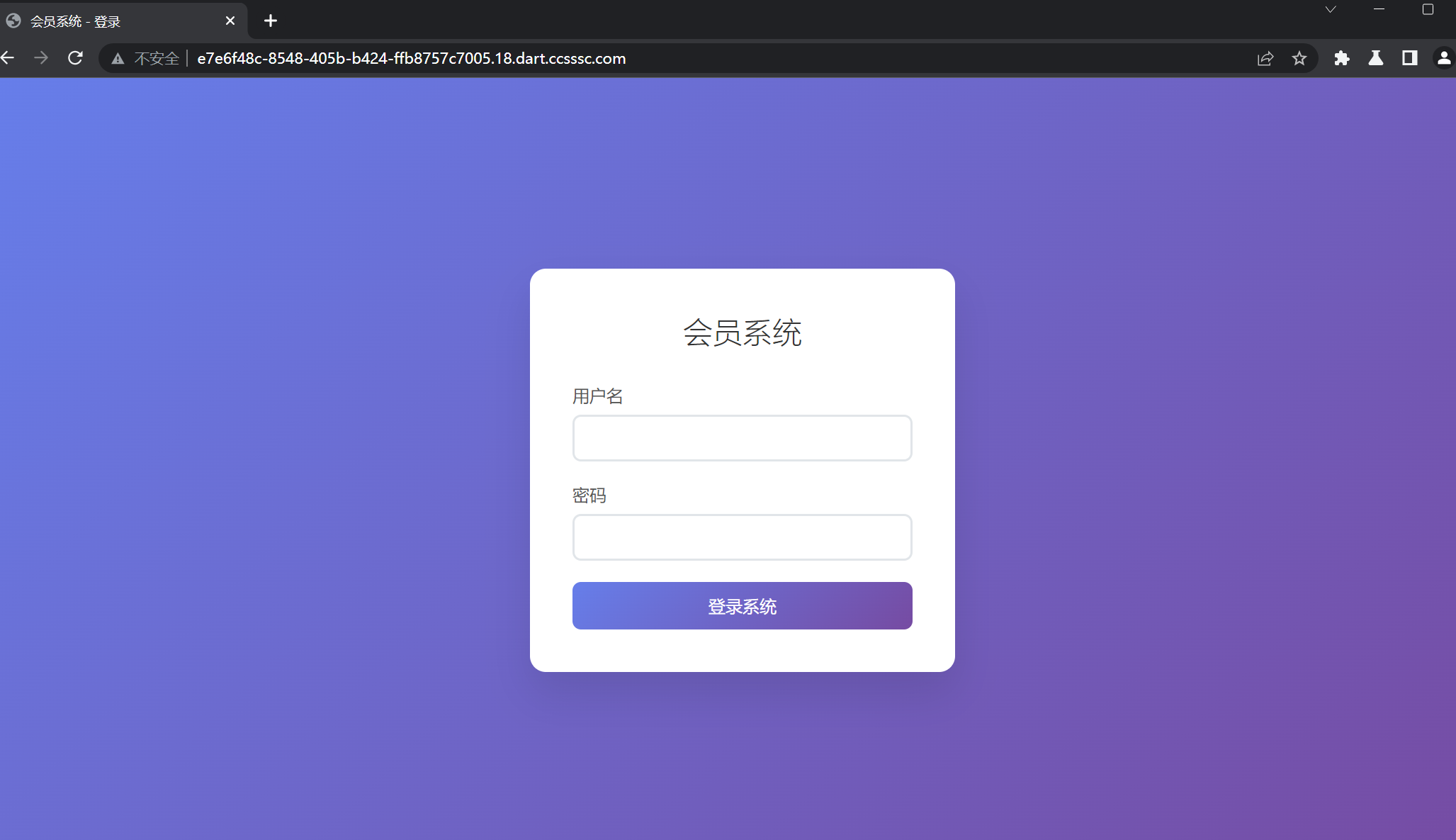Open the not-secure site warning icon
Viewport: 1456px width, 840px height.
(x=118, y=59)
